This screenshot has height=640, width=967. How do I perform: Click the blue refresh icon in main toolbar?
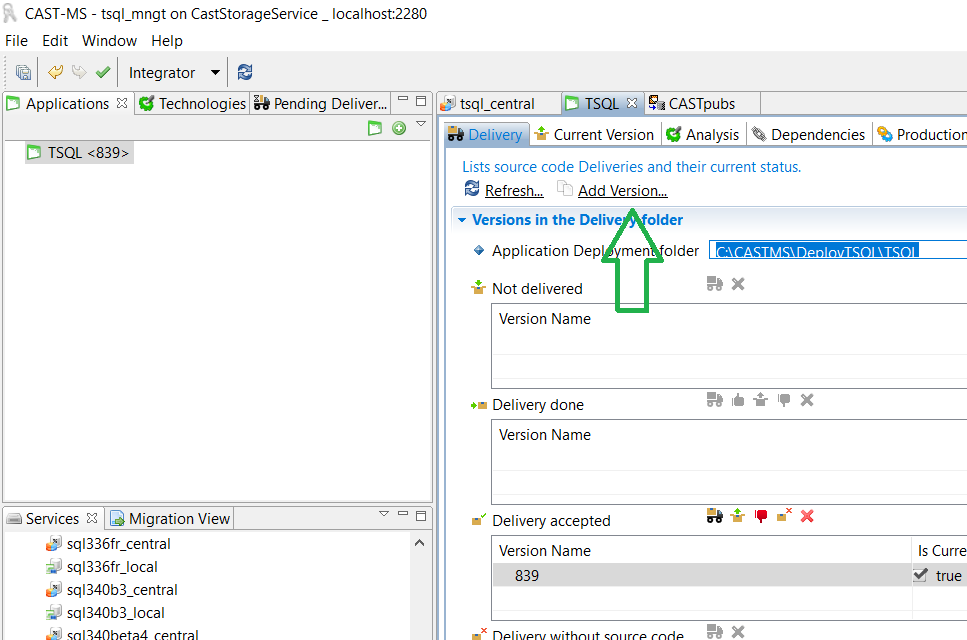point(245,72)
